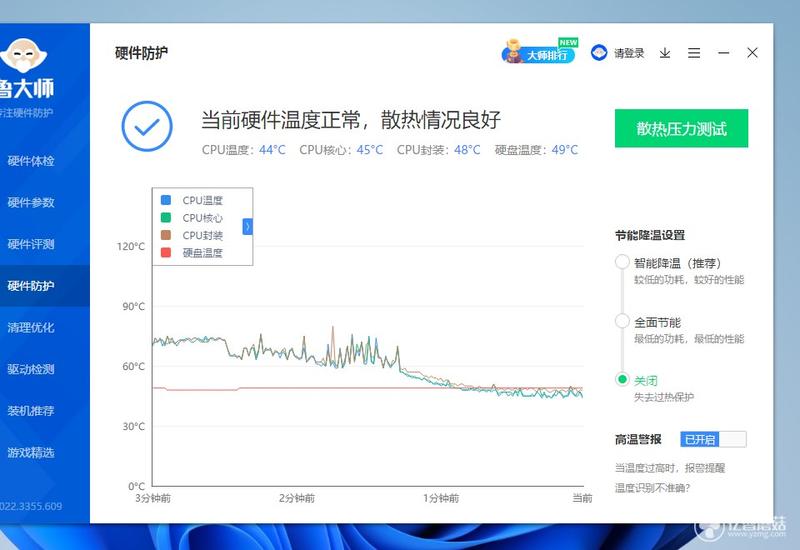The height and width of the screenshot is (550, 800).
Task: Toggle CPU温度 blue legend swatch
Action: [x=166, y=200]
